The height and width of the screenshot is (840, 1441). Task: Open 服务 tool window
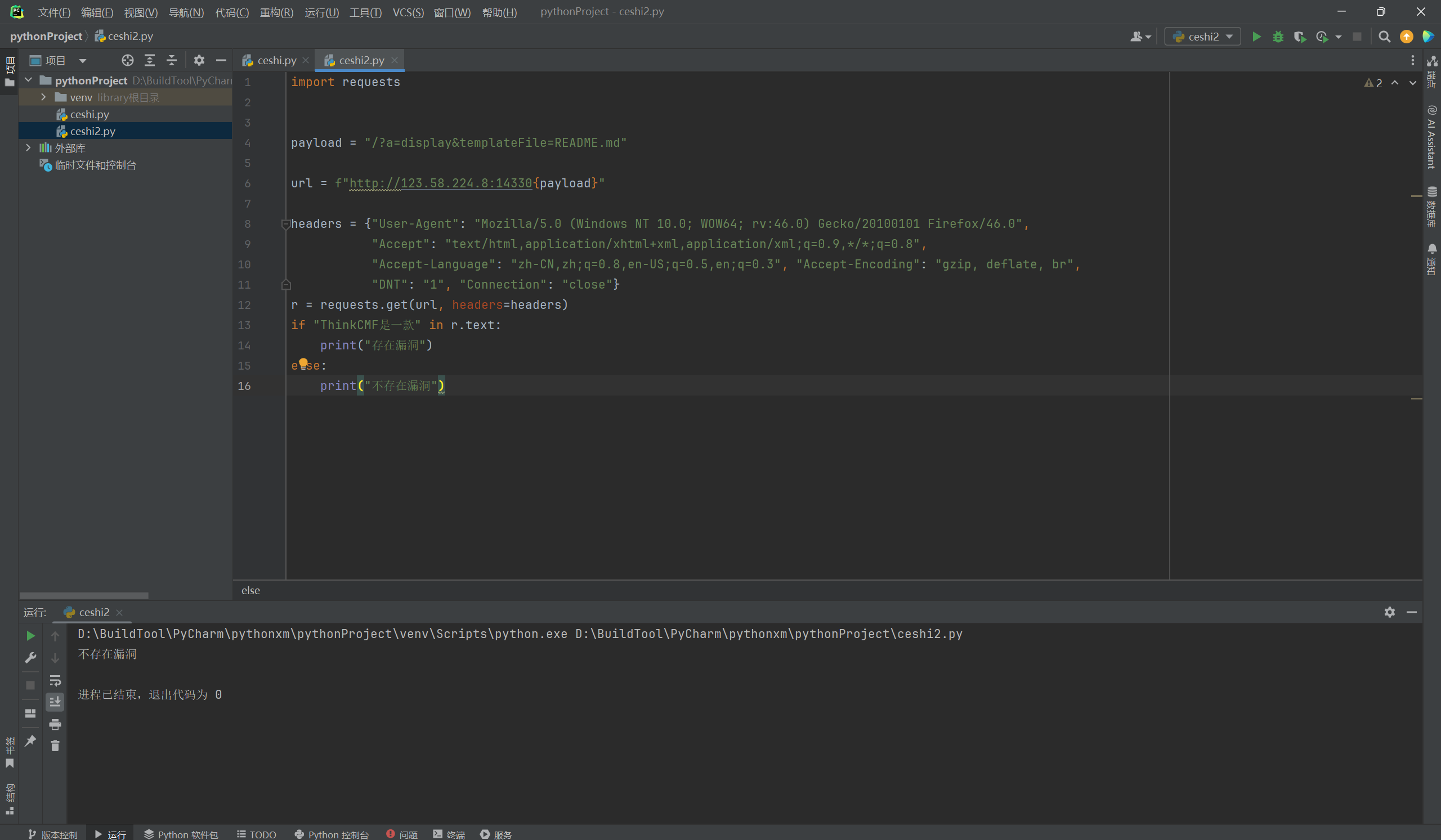click(496, 834)
